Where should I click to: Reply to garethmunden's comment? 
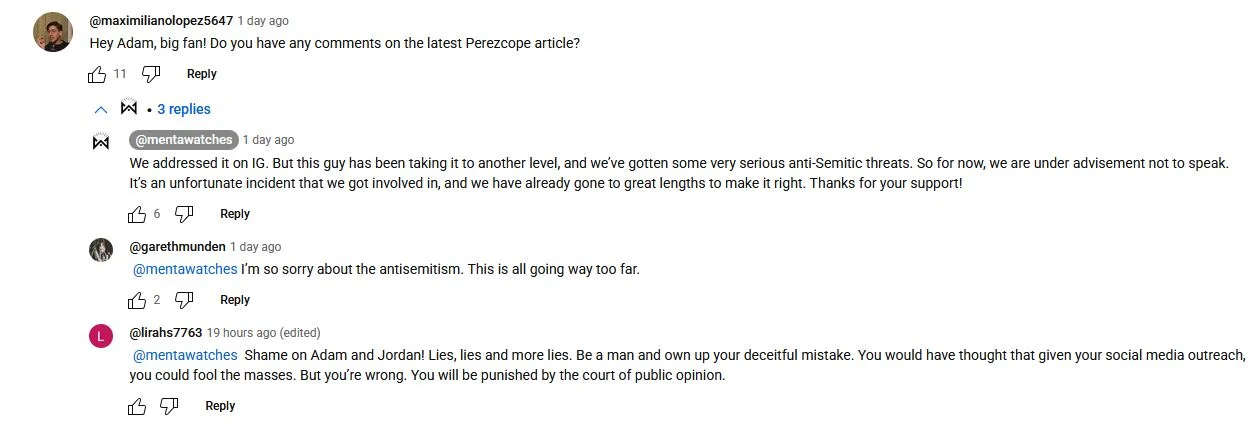pos(235,300)
